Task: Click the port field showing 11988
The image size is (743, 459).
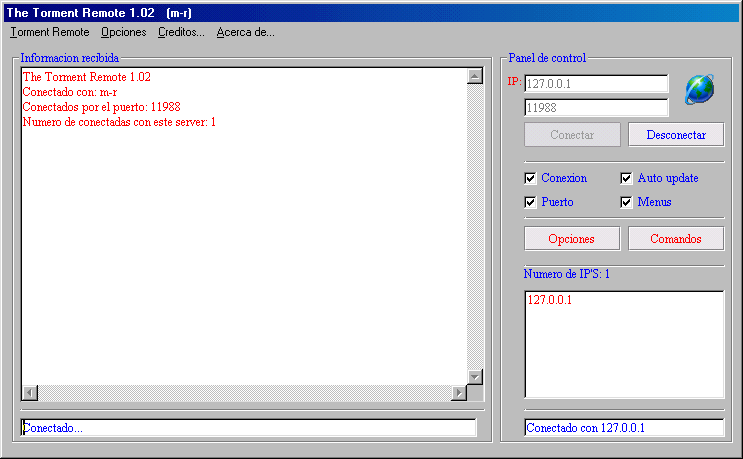Action: coord(596,108)
